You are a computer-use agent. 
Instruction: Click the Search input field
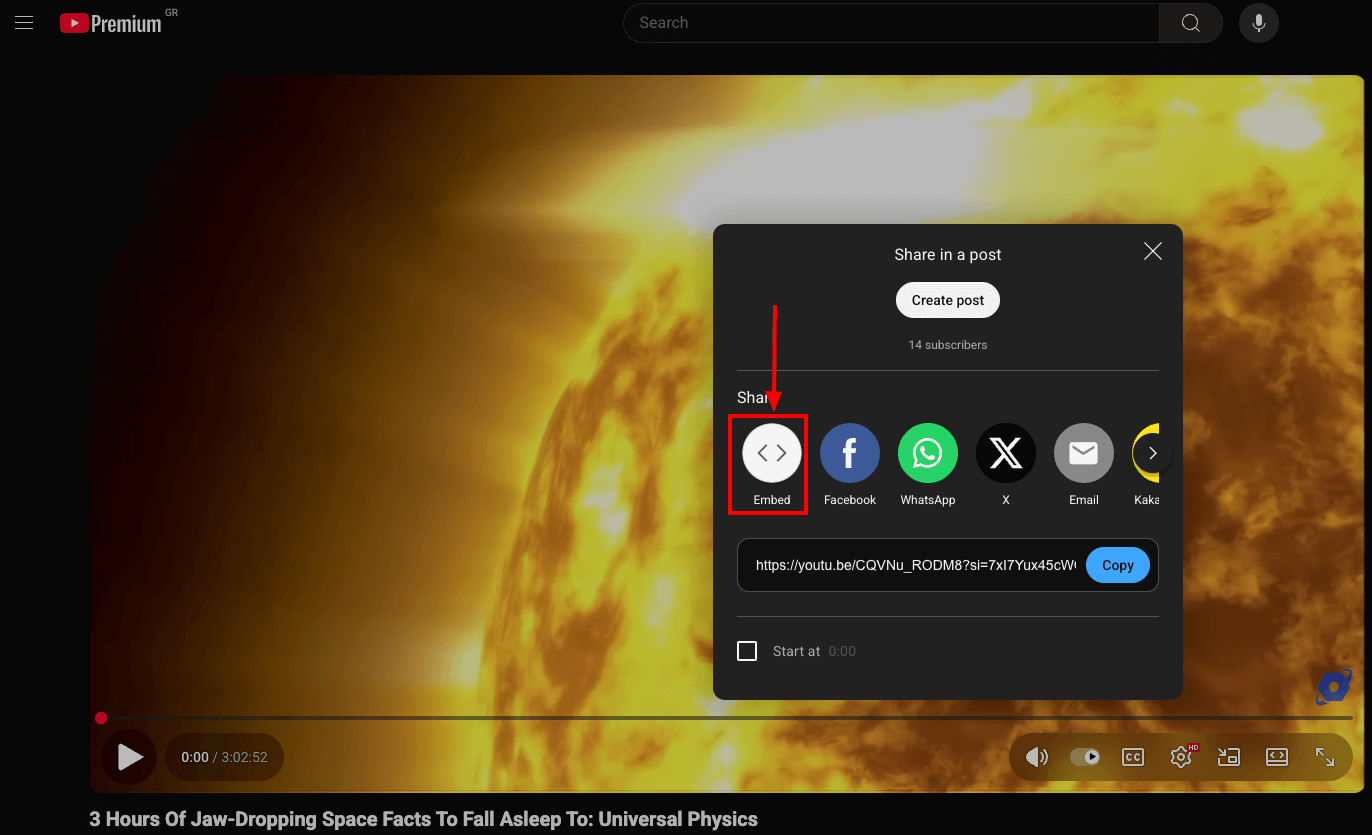coord(891,23)
